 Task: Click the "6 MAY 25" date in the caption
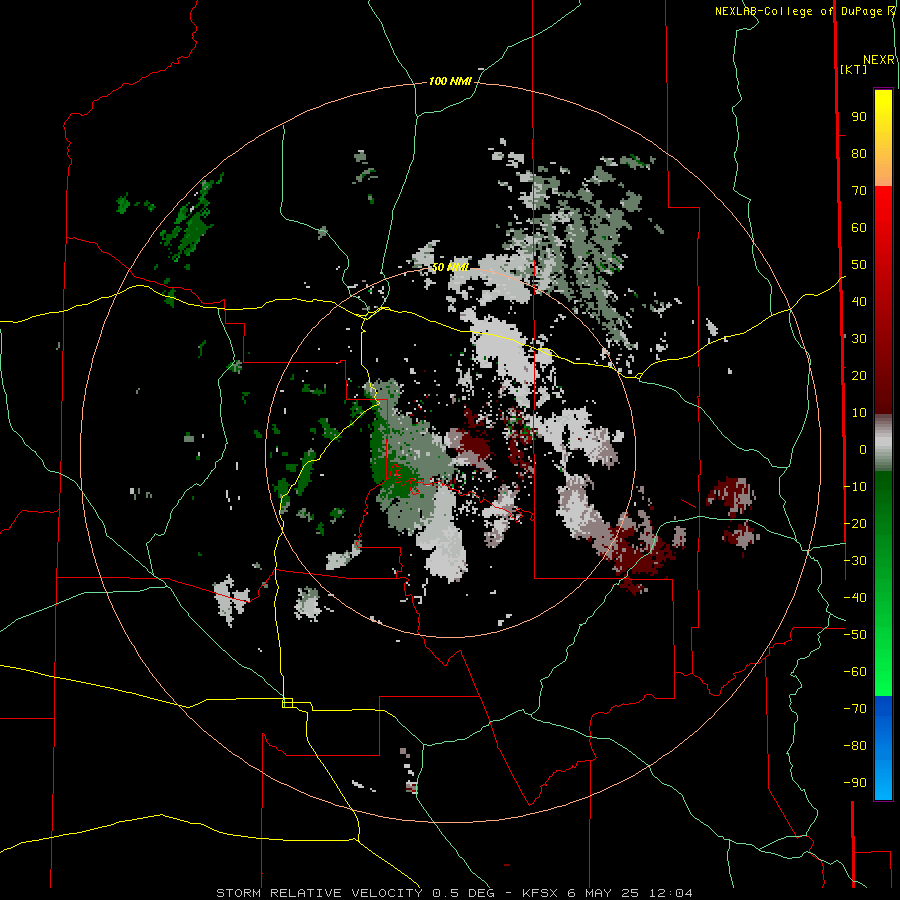[603, 893]
